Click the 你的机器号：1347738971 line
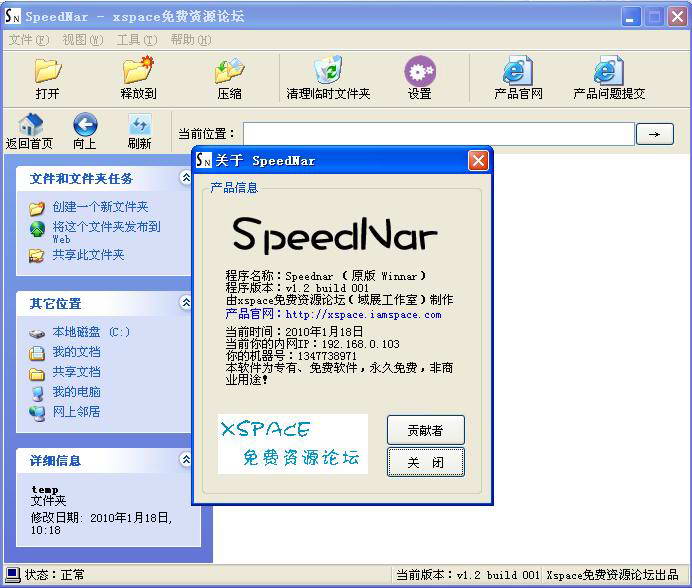Viewport: 692px width, 588px height. tap(291, 355)
